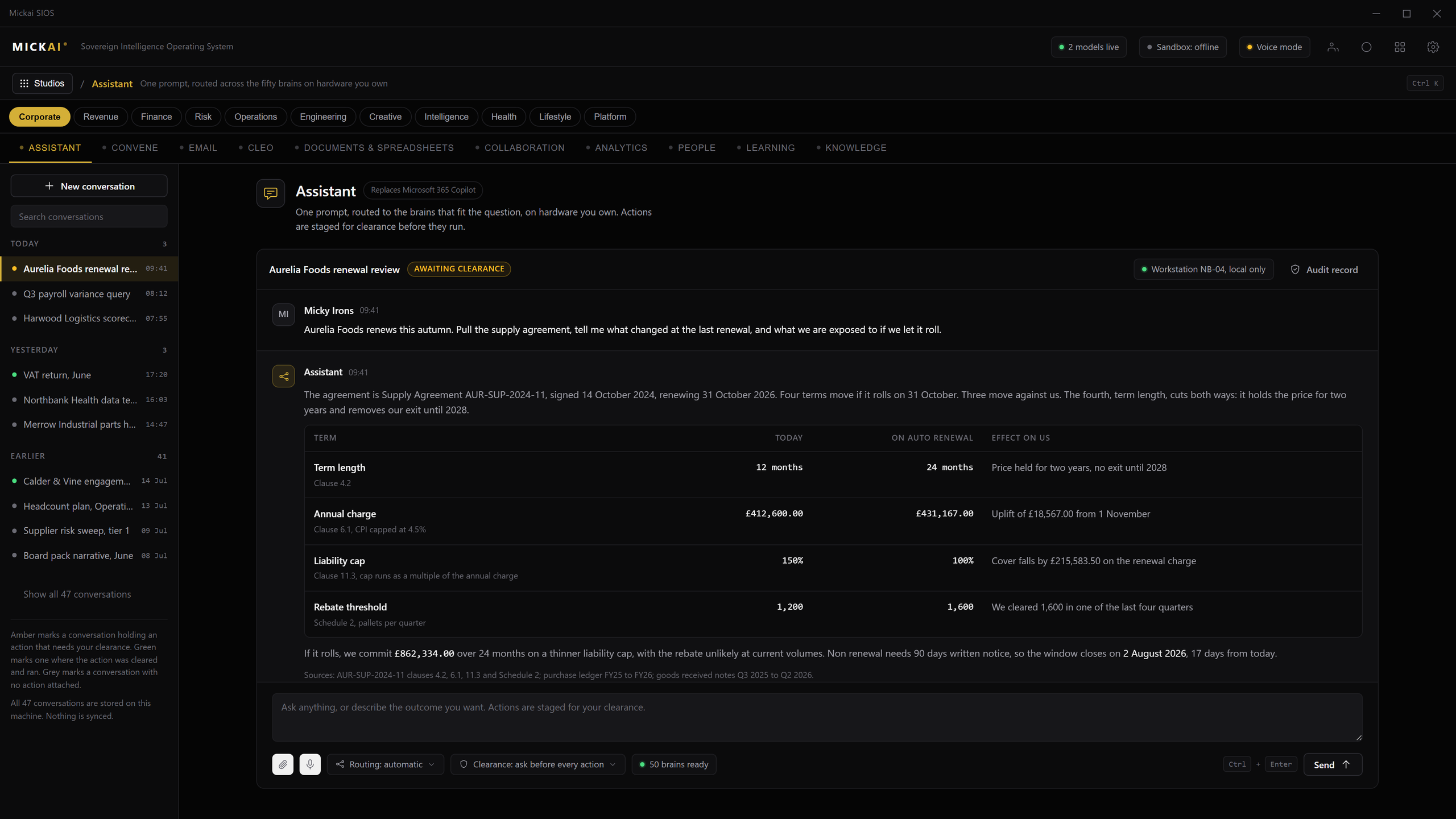Toggle Voice mode

point(1274,47)
